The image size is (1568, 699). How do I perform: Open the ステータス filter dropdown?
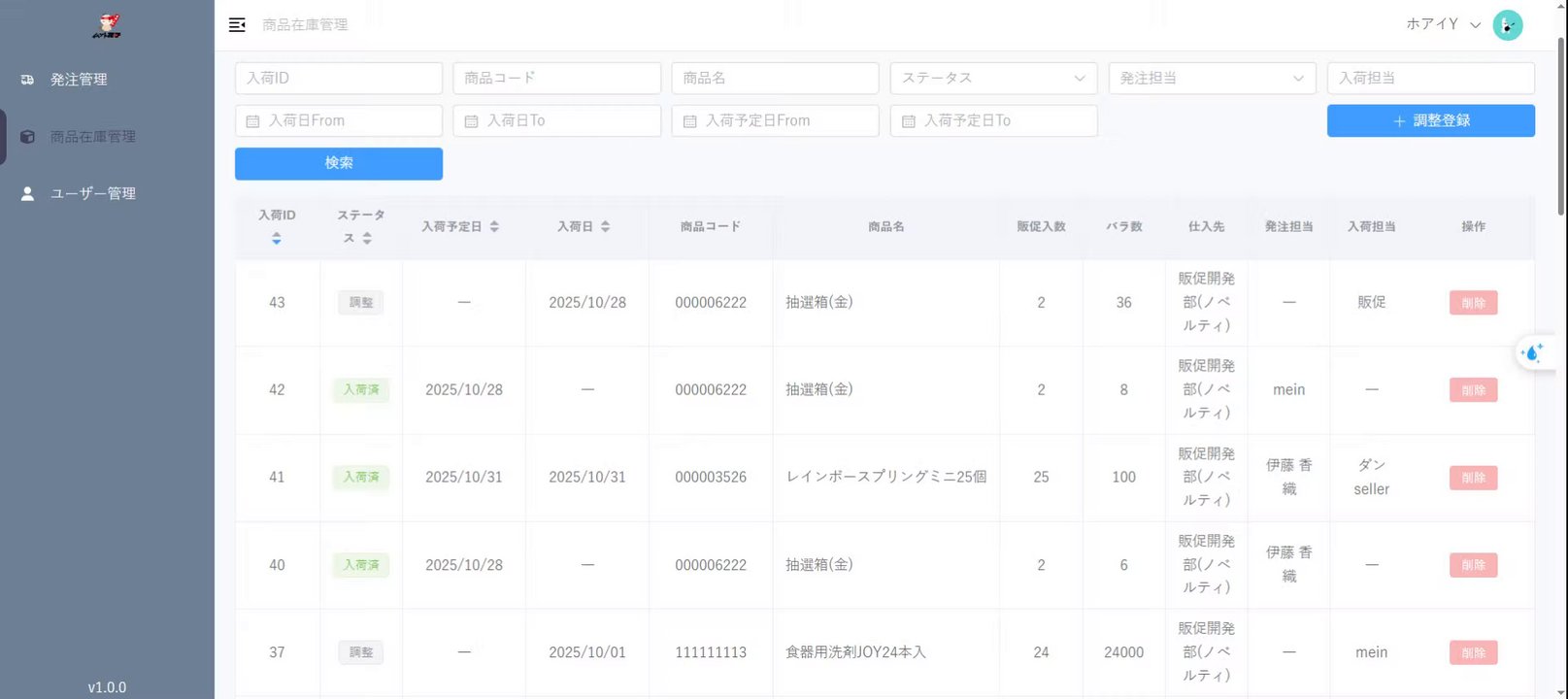coord(993,79)
